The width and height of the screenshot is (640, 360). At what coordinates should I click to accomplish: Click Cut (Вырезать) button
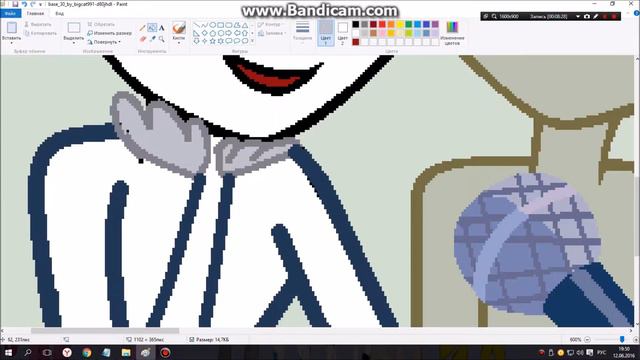point(38,24)
